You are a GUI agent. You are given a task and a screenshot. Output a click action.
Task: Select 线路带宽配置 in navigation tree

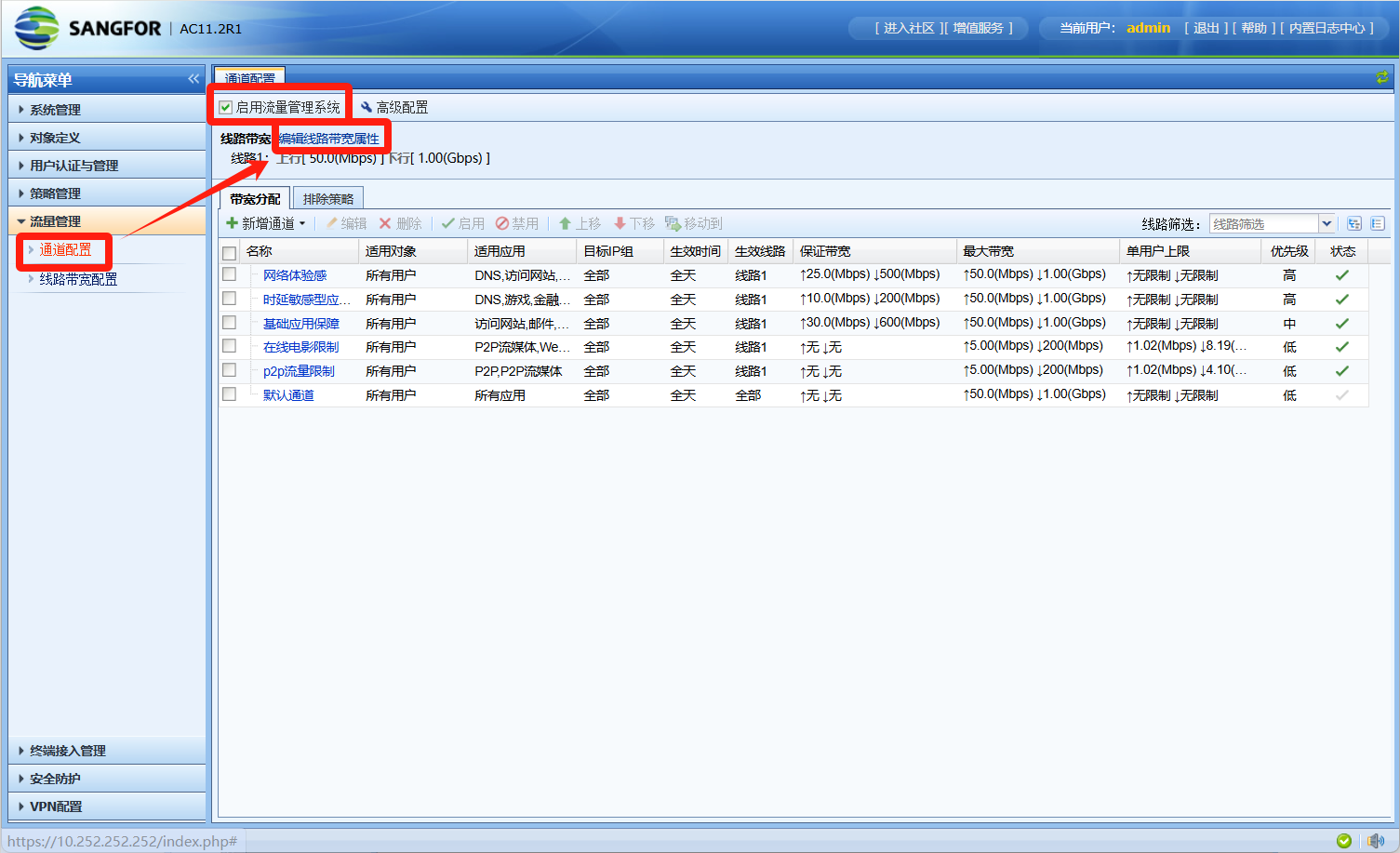coord(78,279)
